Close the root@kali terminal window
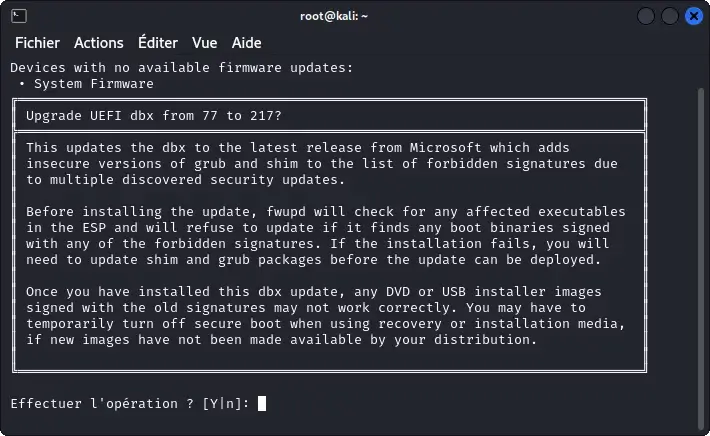The width and height of the screenshot is (710, 436). (692, 16)
